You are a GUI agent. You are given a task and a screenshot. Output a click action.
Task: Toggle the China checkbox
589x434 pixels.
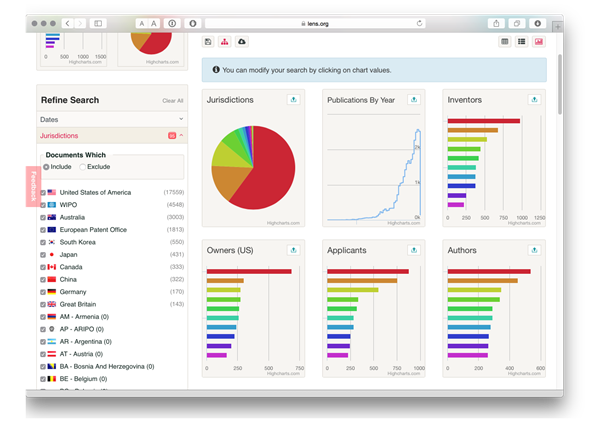pos(43,280)
